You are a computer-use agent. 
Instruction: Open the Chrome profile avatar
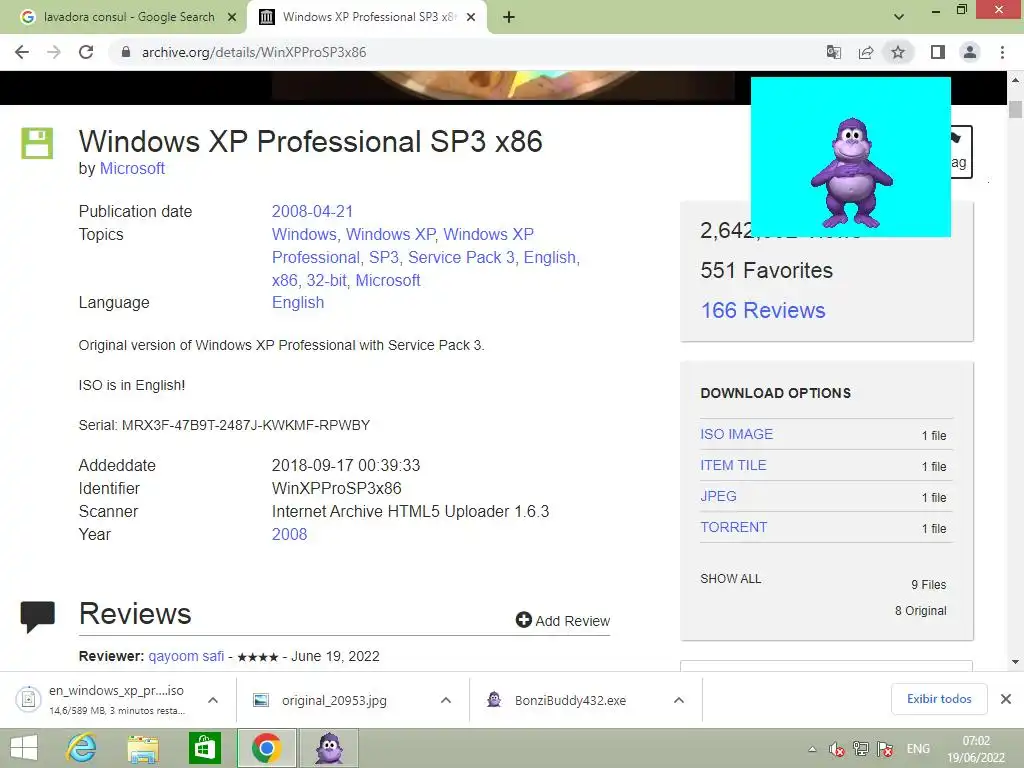point(970,52)
